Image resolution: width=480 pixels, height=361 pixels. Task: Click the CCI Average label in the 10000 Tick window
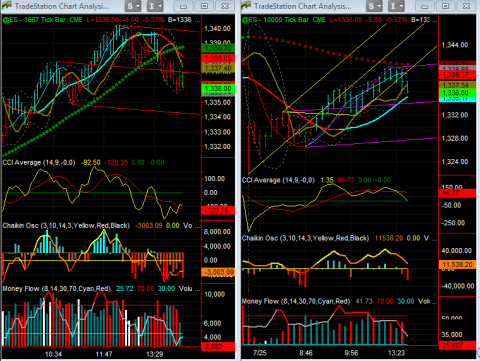coord(278,180)
